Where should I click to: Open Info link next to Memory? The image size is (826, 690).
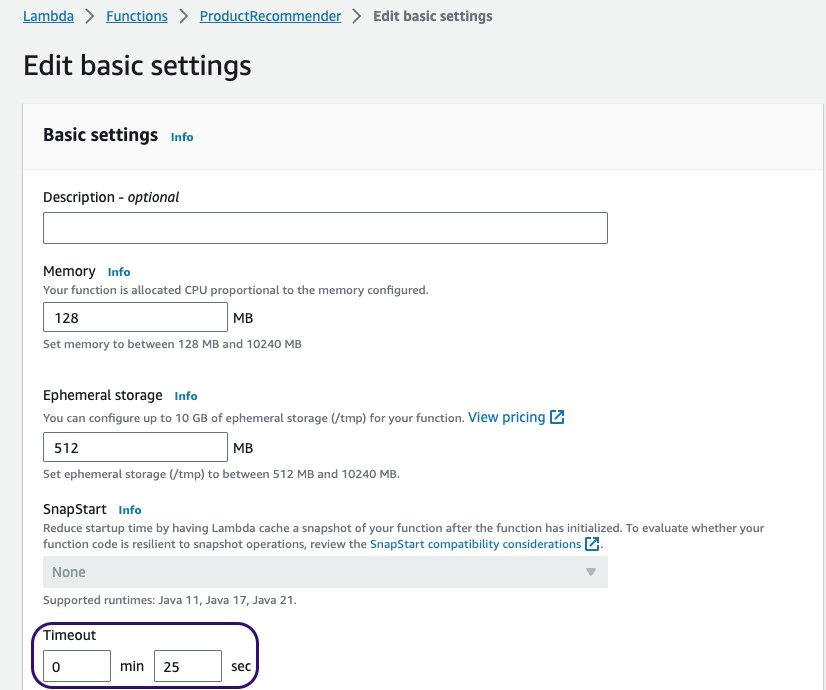click(x=119, y=272)
